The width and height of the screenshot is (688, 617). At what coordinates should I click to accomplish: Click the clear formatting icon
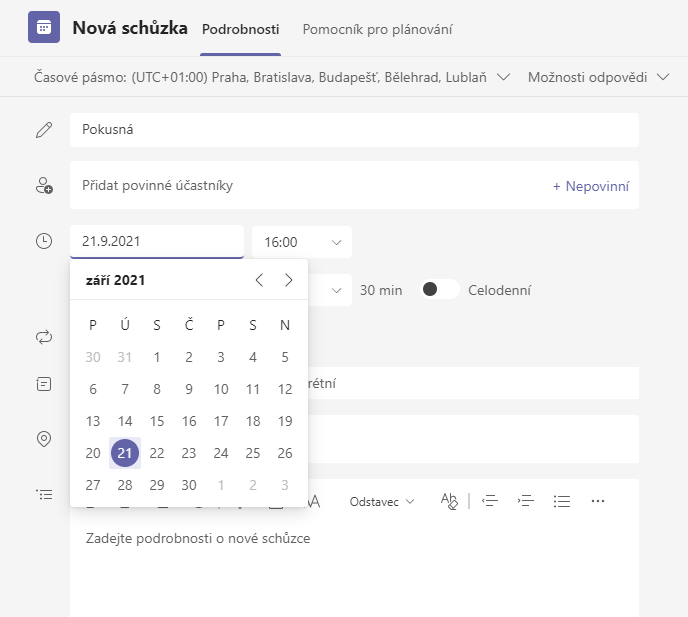[449, 501]
